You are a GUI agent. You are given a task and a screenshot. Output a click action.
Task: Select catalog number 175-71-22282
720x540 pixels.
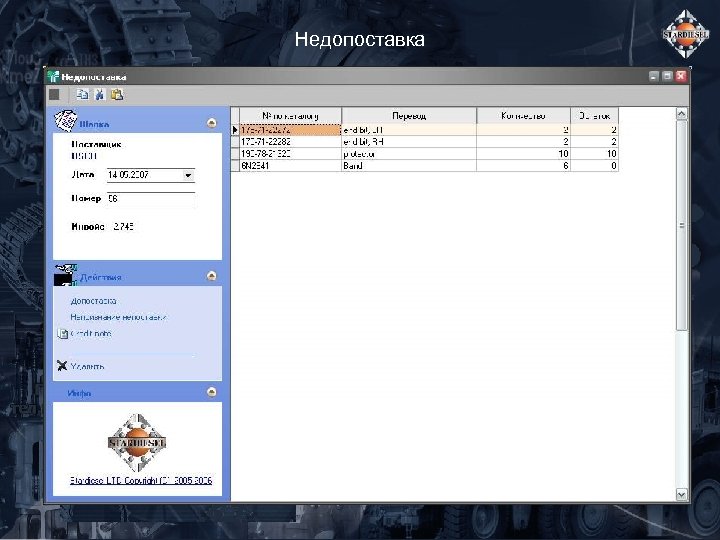(291, 142)
